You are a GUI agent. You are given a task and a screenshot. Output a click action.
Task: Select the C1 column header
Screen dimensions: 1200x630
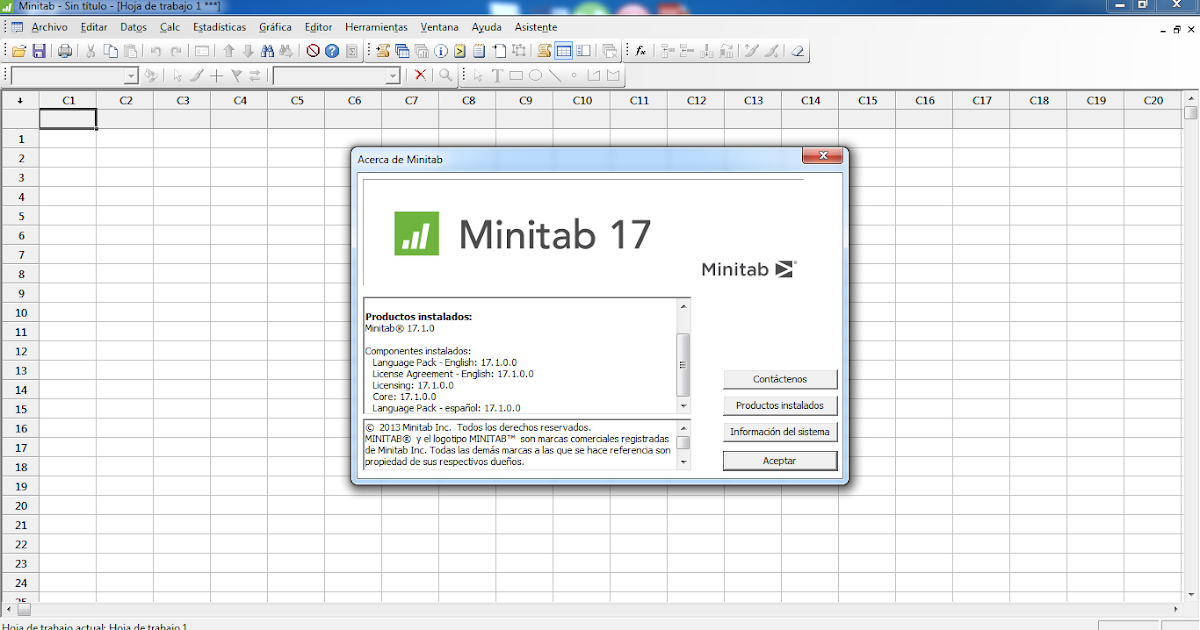(68, 100)
